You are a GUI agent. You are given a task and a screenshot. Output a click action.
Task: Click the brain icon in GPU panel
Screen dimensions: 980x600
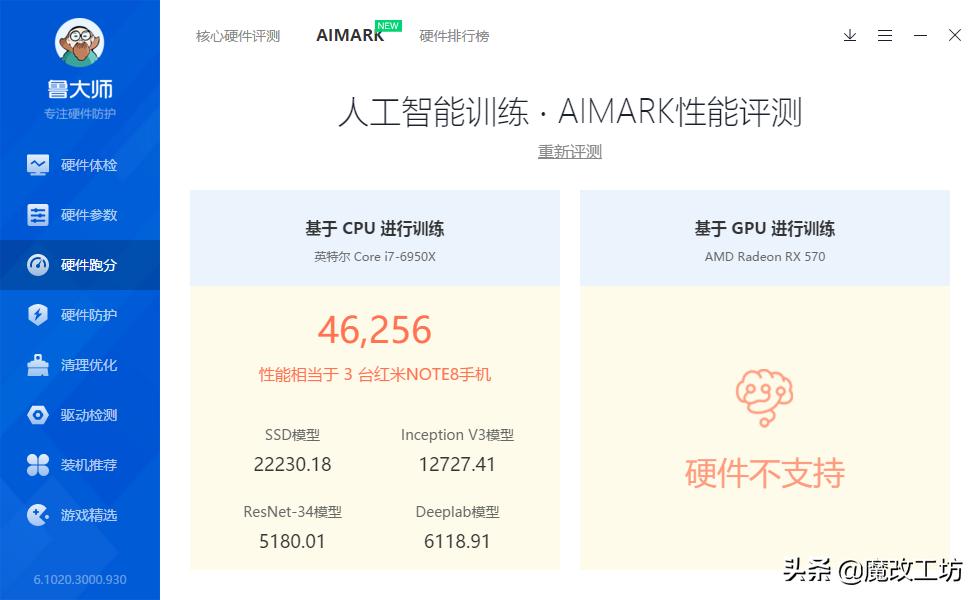[764, 395]
